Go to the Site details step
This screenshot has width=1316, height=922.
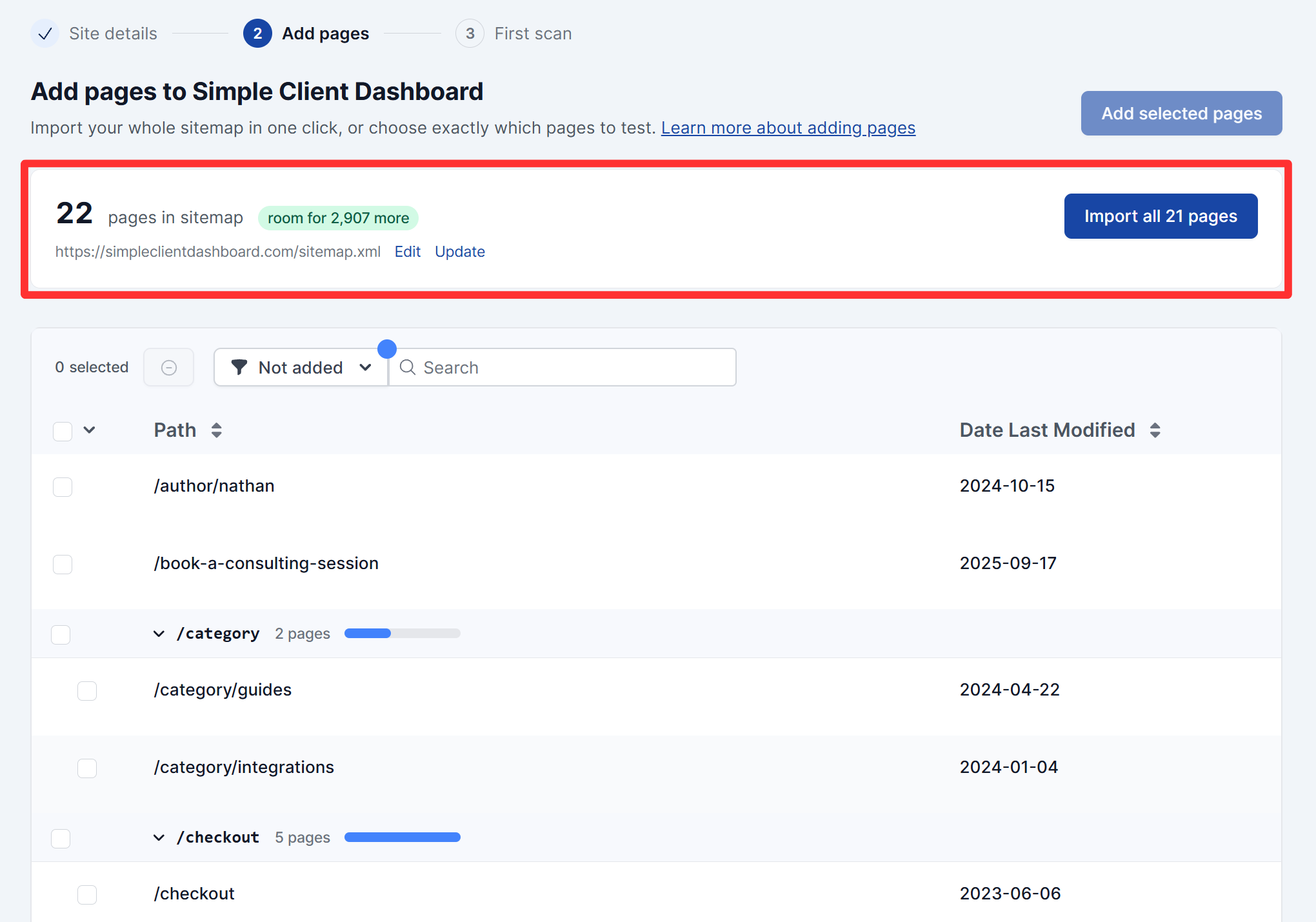pyautogui.click(x=113, y=34)
